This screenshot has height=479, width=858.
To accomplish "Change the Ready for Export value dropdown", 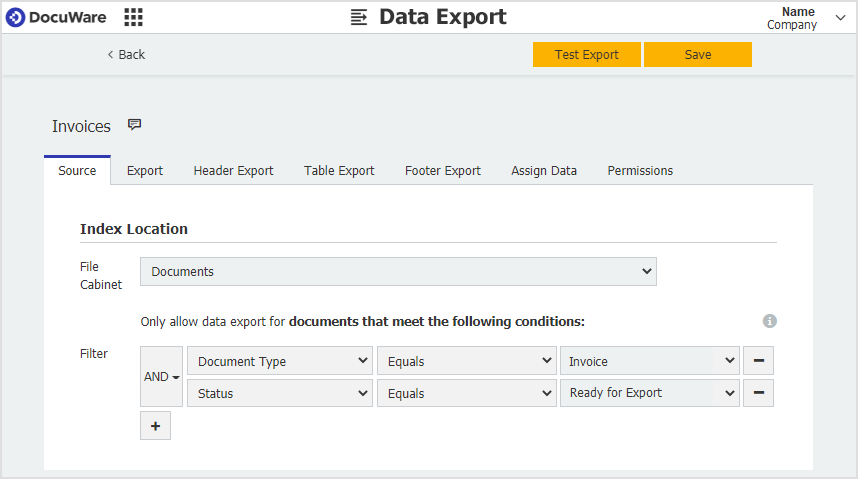I will point(649,393).
